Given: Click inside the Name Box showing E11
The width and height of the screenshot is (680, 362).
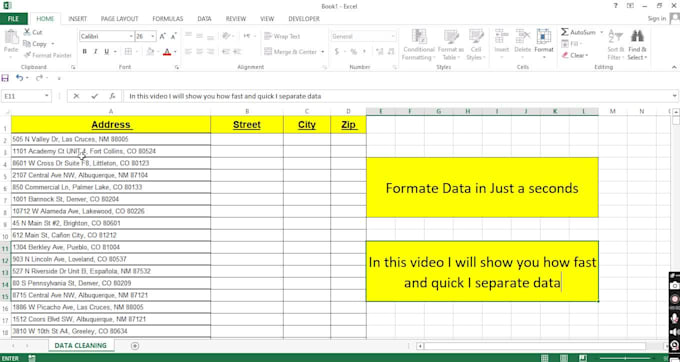Looking at the screenshot, I should point(23,96).
